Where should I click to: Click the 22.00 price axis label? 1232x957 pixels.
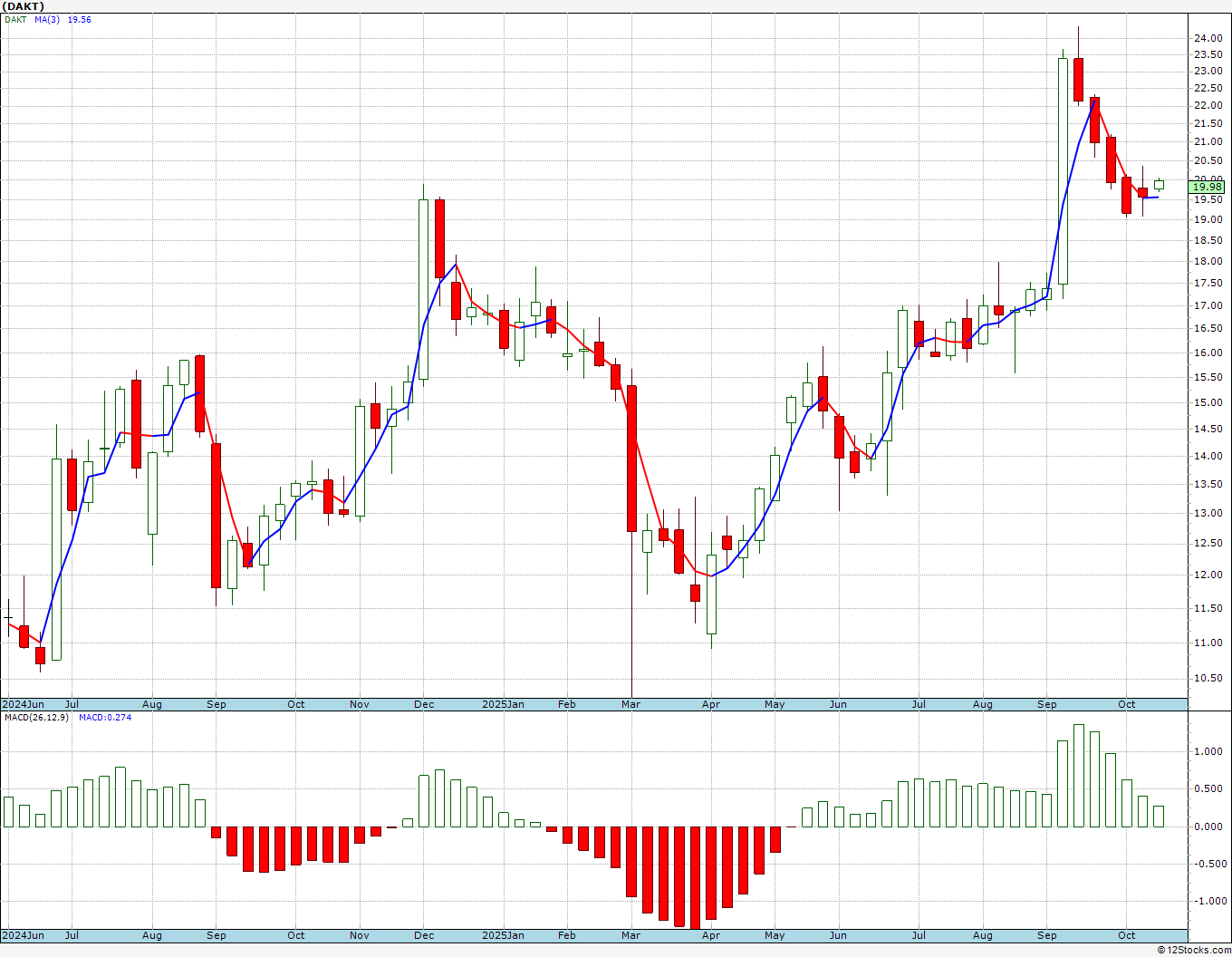[x=1208, y=105]
